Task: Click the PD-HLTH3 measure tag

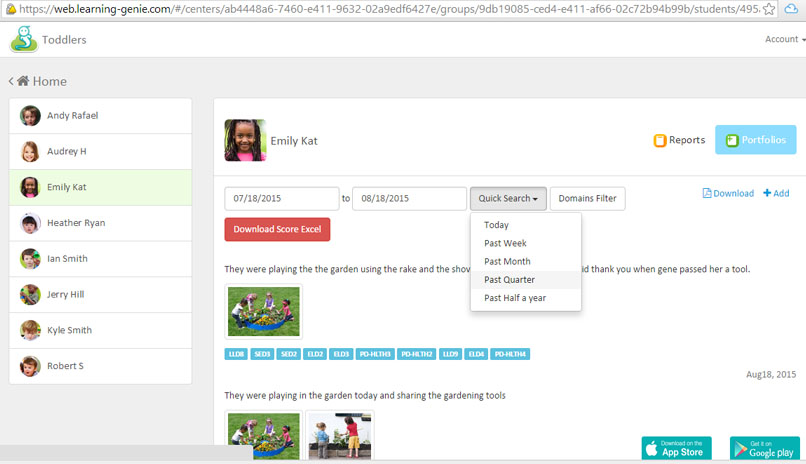Action: pyautogui.click(x=375, y=354)
